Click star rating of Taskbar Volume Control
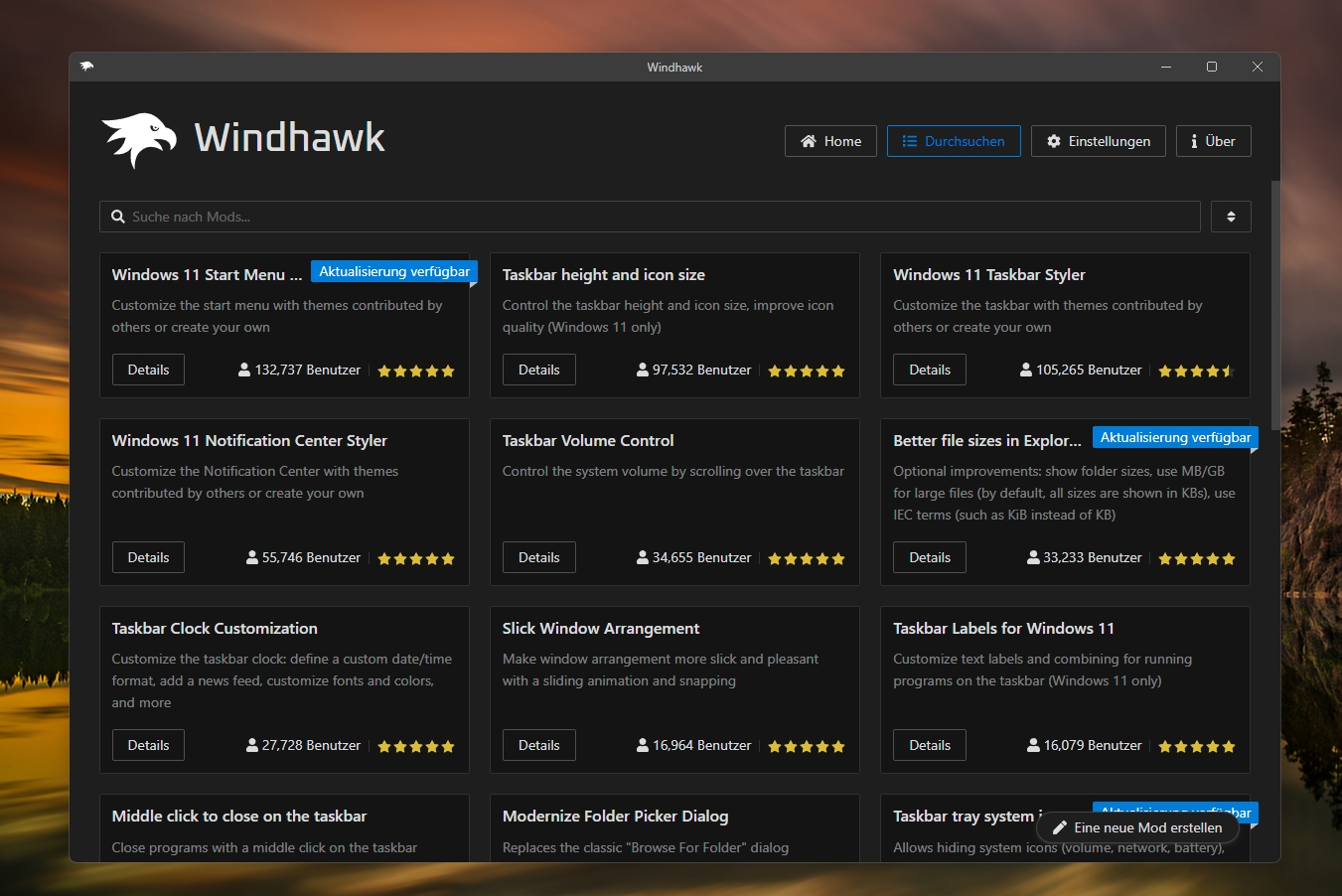 pos(806,558)
